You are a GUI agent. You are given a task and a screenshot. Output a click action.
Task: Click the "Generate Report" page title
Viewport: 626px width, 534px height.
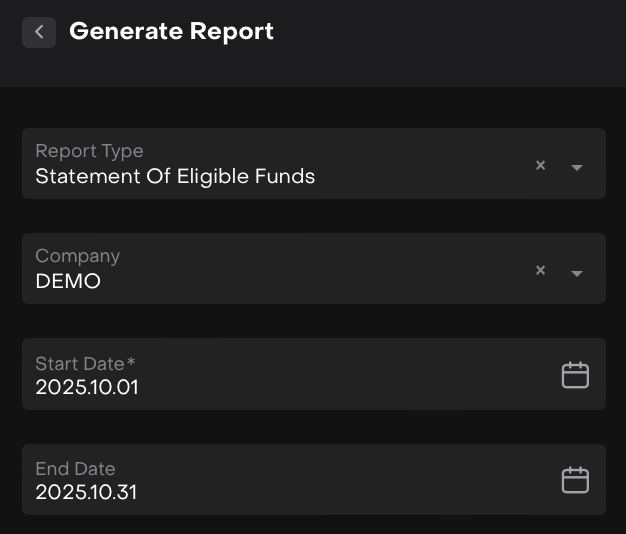point(171,32)
